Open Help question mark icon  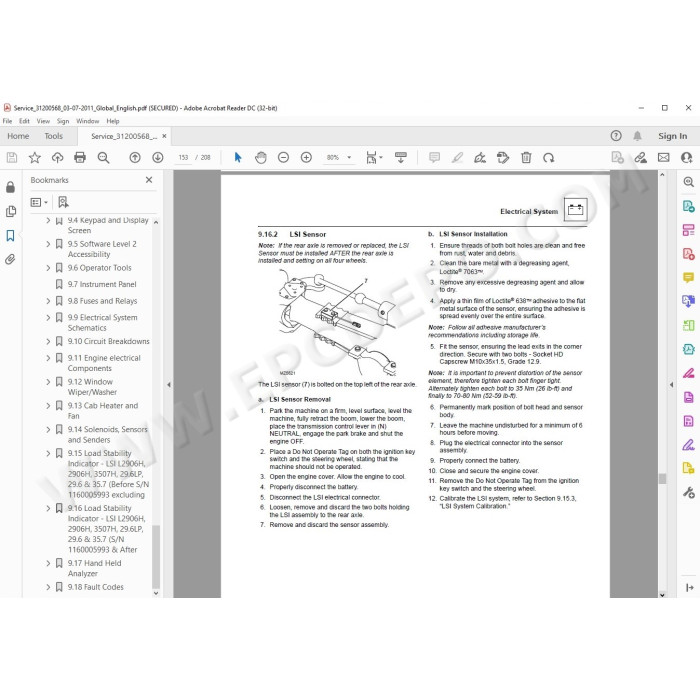tap(616, 136)
